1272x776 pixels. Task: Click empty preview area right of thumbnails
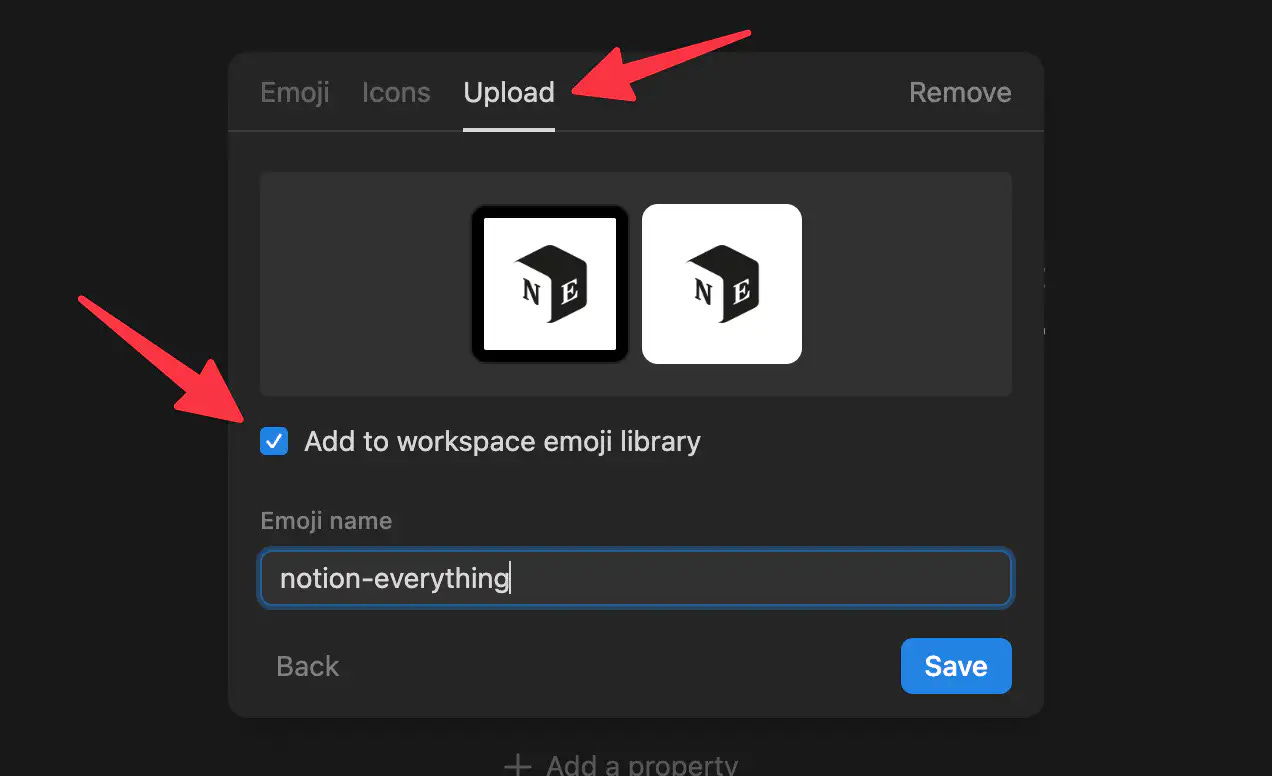907,284
